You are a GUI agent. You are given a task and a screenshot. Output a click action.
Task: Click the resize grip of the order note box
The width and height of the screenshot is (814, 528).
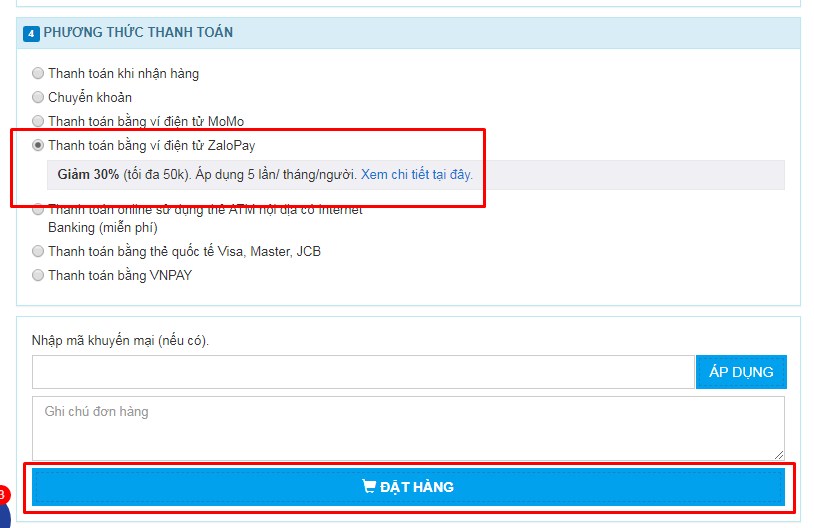pyautogui.click(x=779, y=455)
